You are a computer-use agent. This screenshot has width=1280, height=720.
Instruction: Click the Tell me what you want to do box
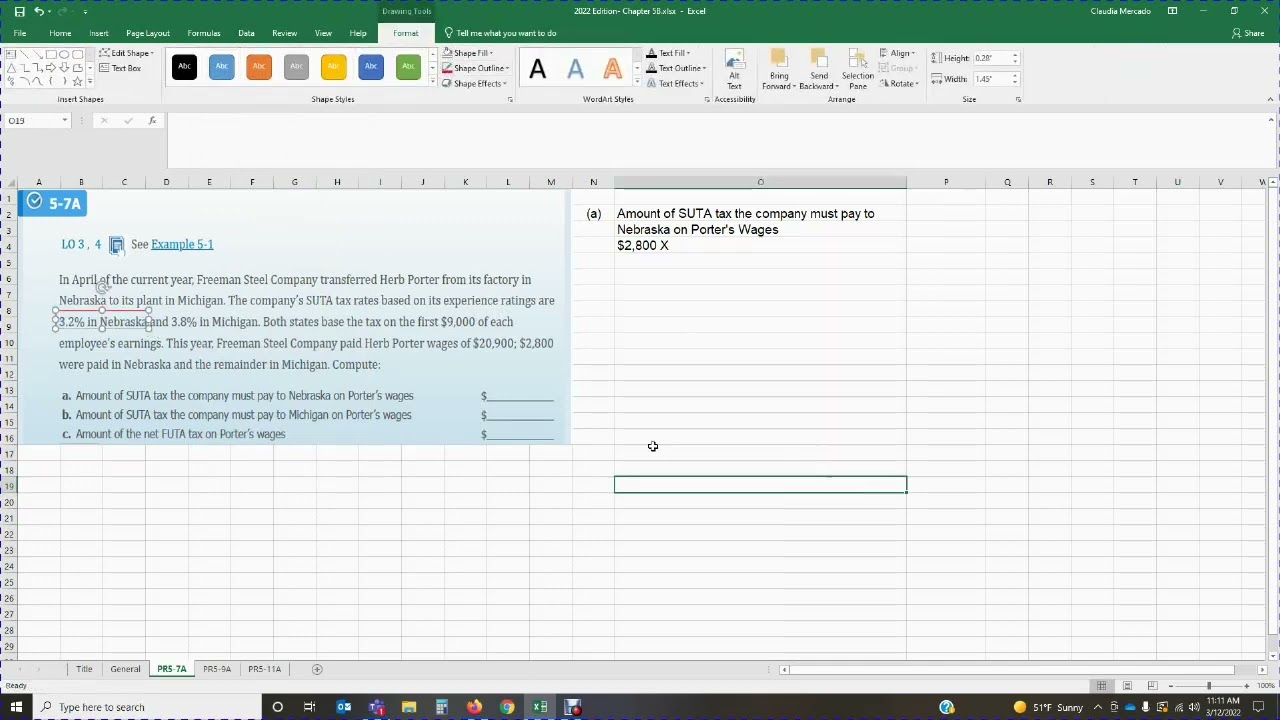[x=500, y=33]
